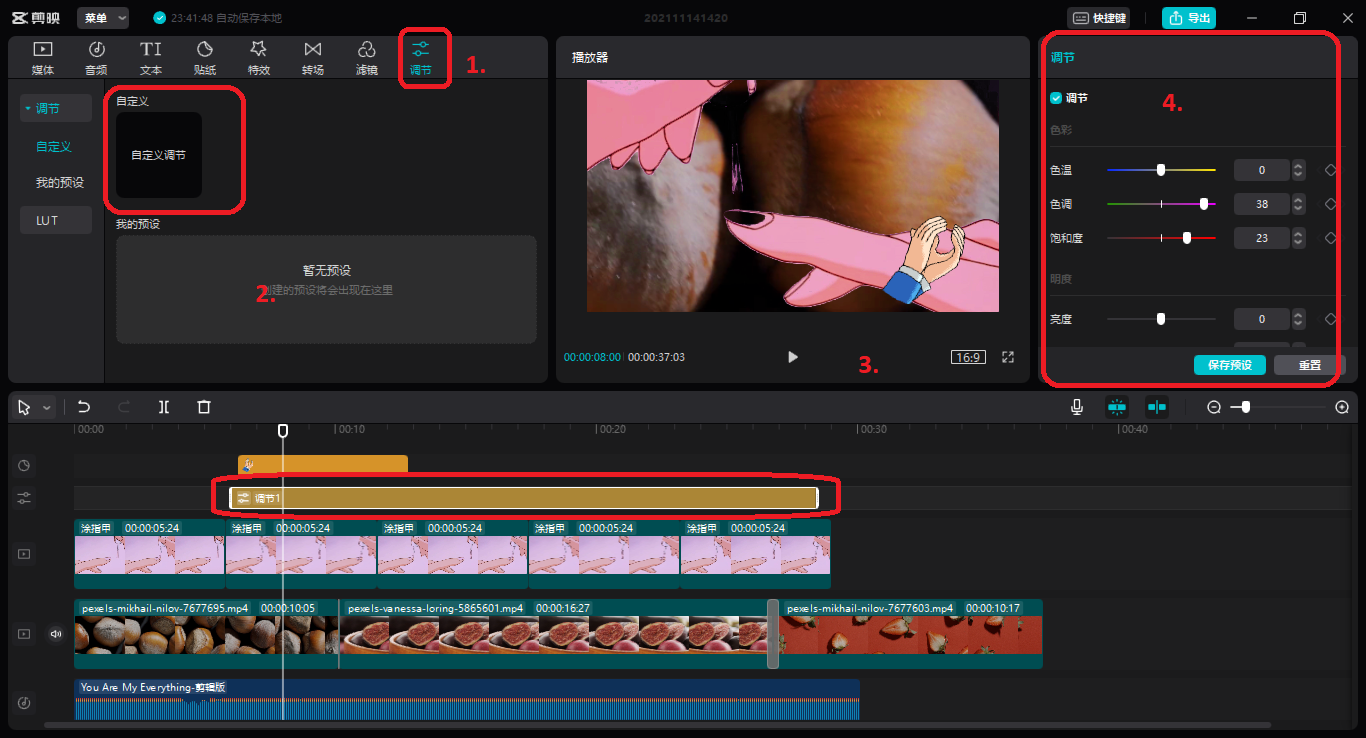Select the orange sticker clip on timeline
1366x738 pixels.
(323, 463)
